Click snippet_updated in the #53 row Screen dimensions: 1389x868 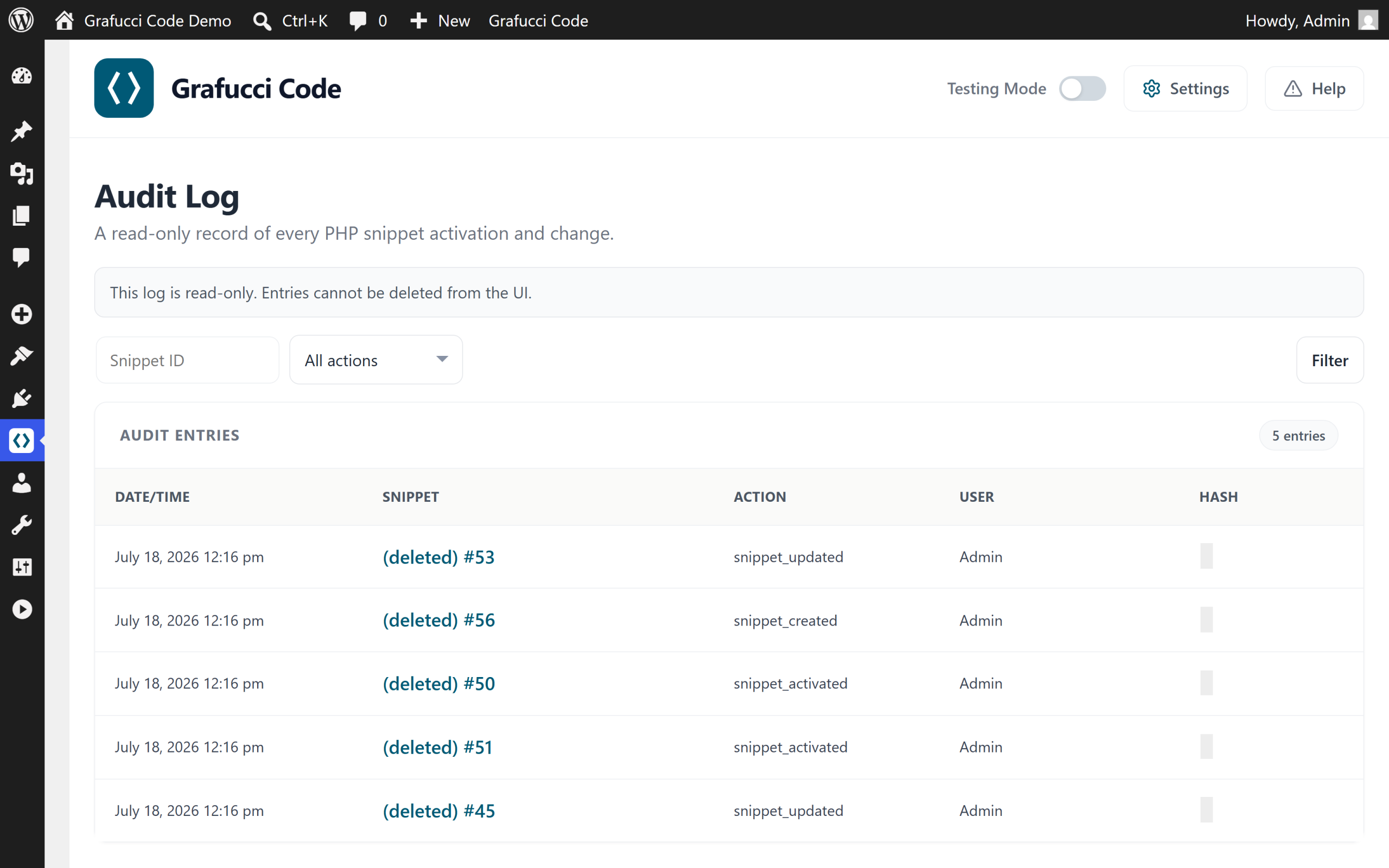[x=788, y=557]
